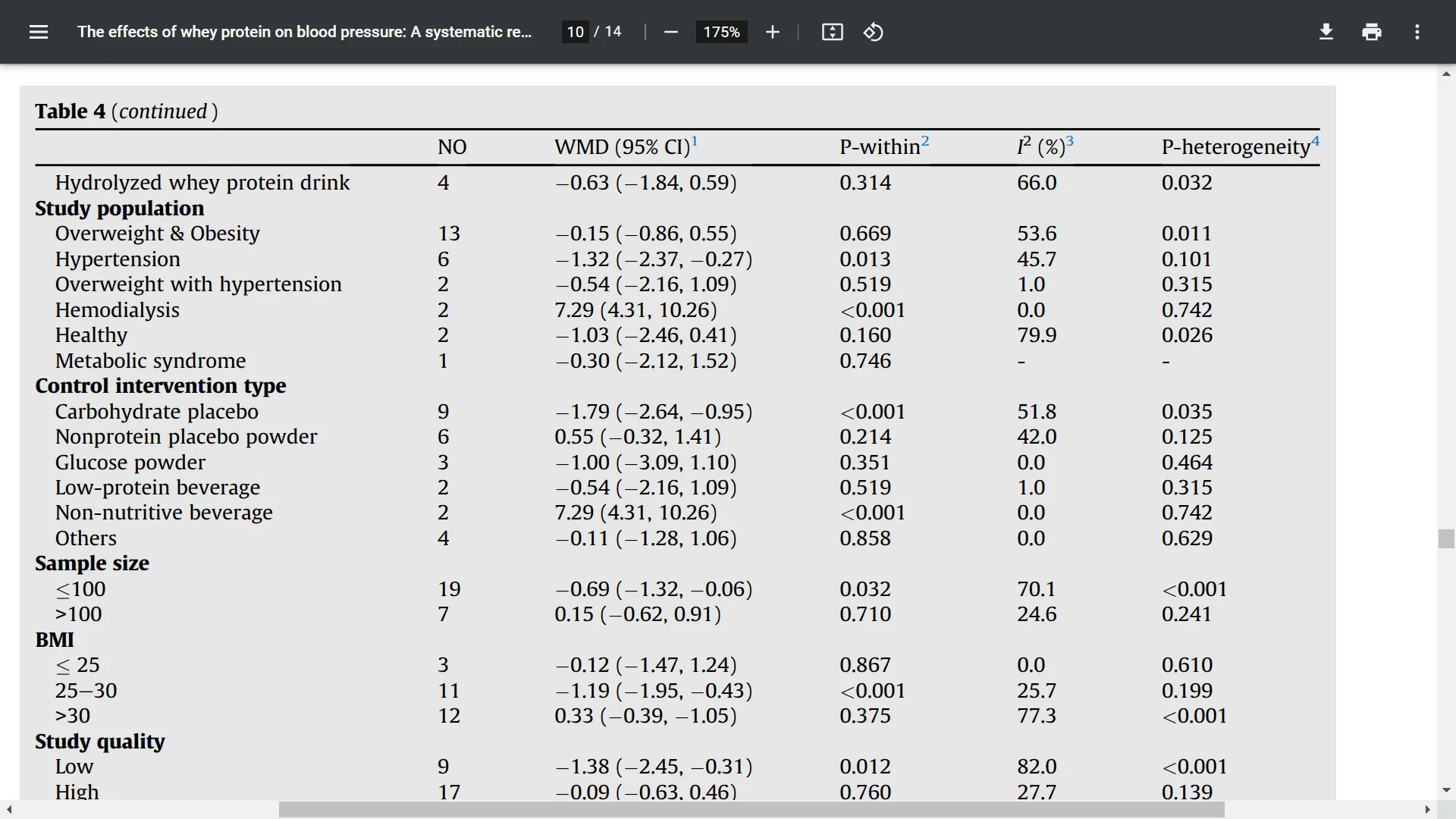
Task: Click the scroll down arrow
Action: coord(1446,790)
